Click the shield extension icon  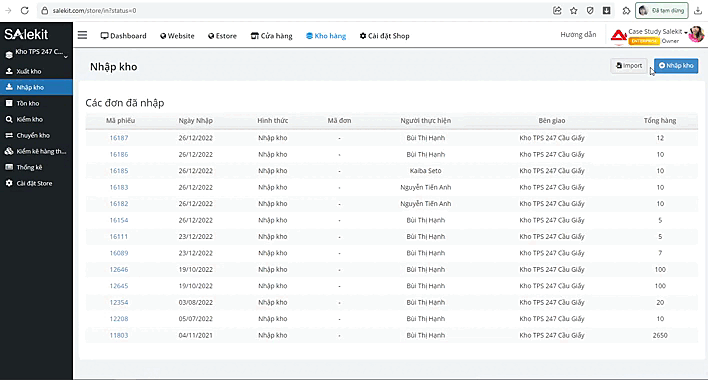point(590,10)
